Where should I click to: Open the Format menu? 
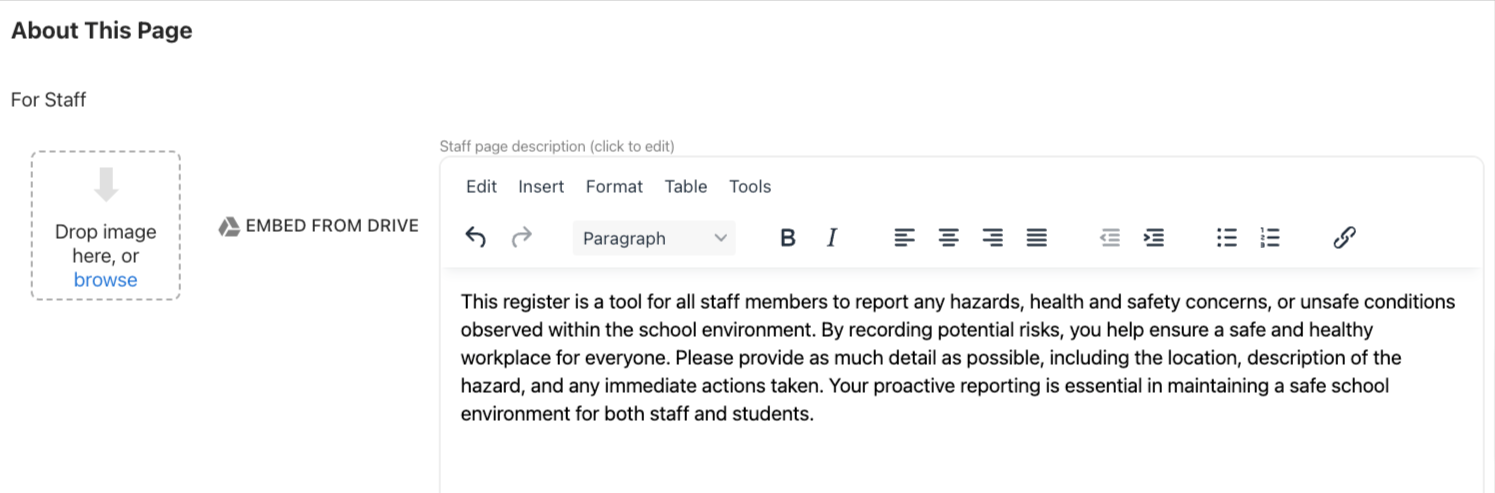[x=614, y=186]
